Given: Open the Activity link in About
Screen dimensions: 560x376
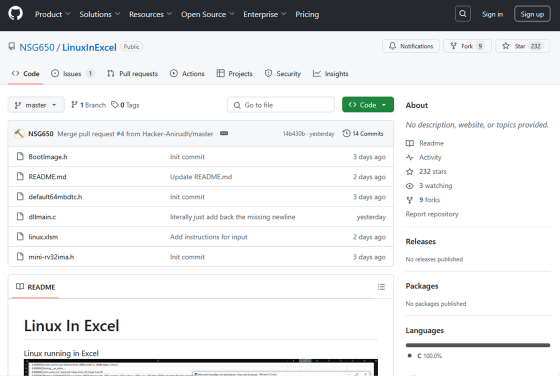Looking at the screenshot, I should 424,157.
